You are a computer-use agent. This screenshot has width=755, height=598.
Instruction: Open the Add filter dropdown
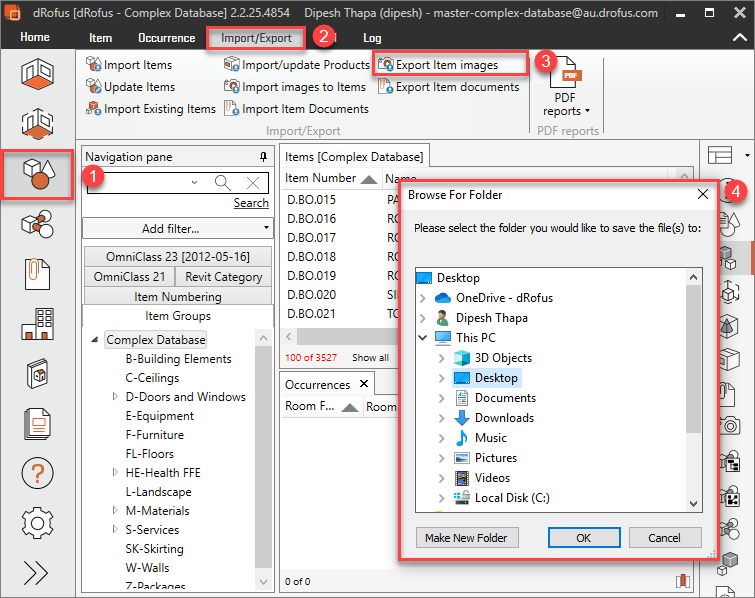(x=178, y=228)
